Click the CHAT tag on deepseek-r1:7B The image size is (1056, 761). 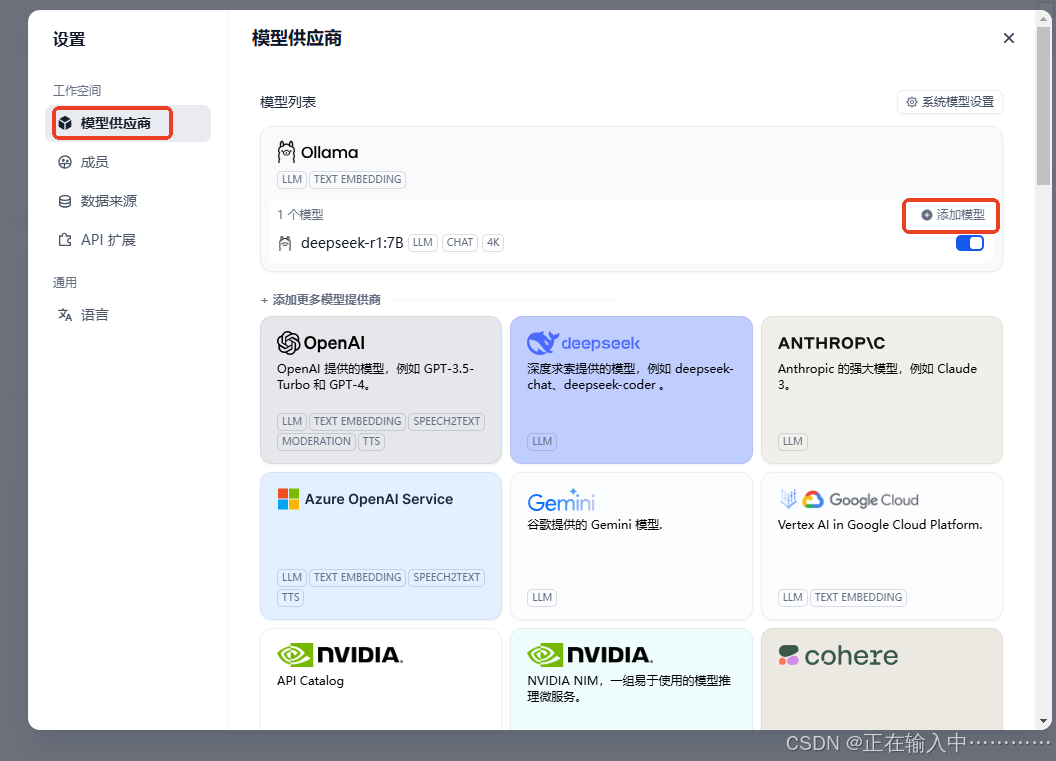(460, 242)
